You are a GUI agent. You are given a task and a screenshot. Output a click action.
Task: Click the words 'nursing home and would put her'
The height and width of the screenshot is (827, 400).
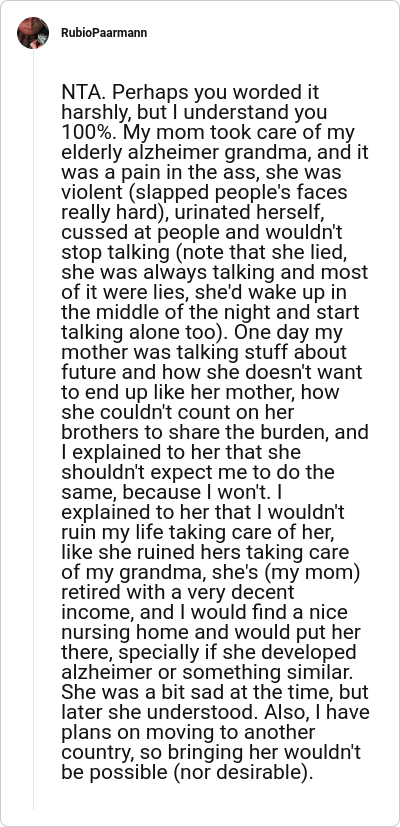(211, 634)
